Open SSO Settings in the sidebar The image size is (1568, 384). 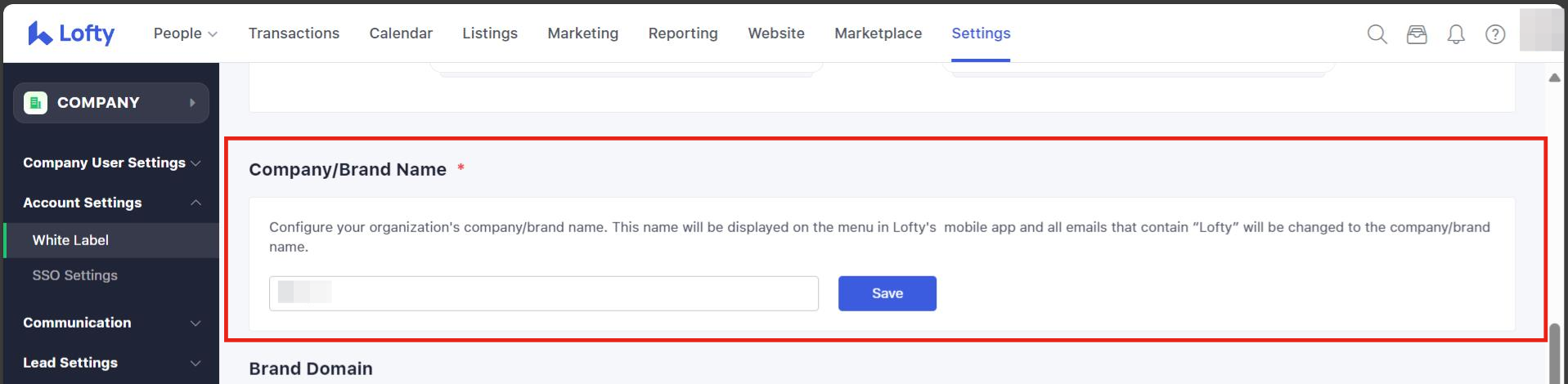coord(74,275)
